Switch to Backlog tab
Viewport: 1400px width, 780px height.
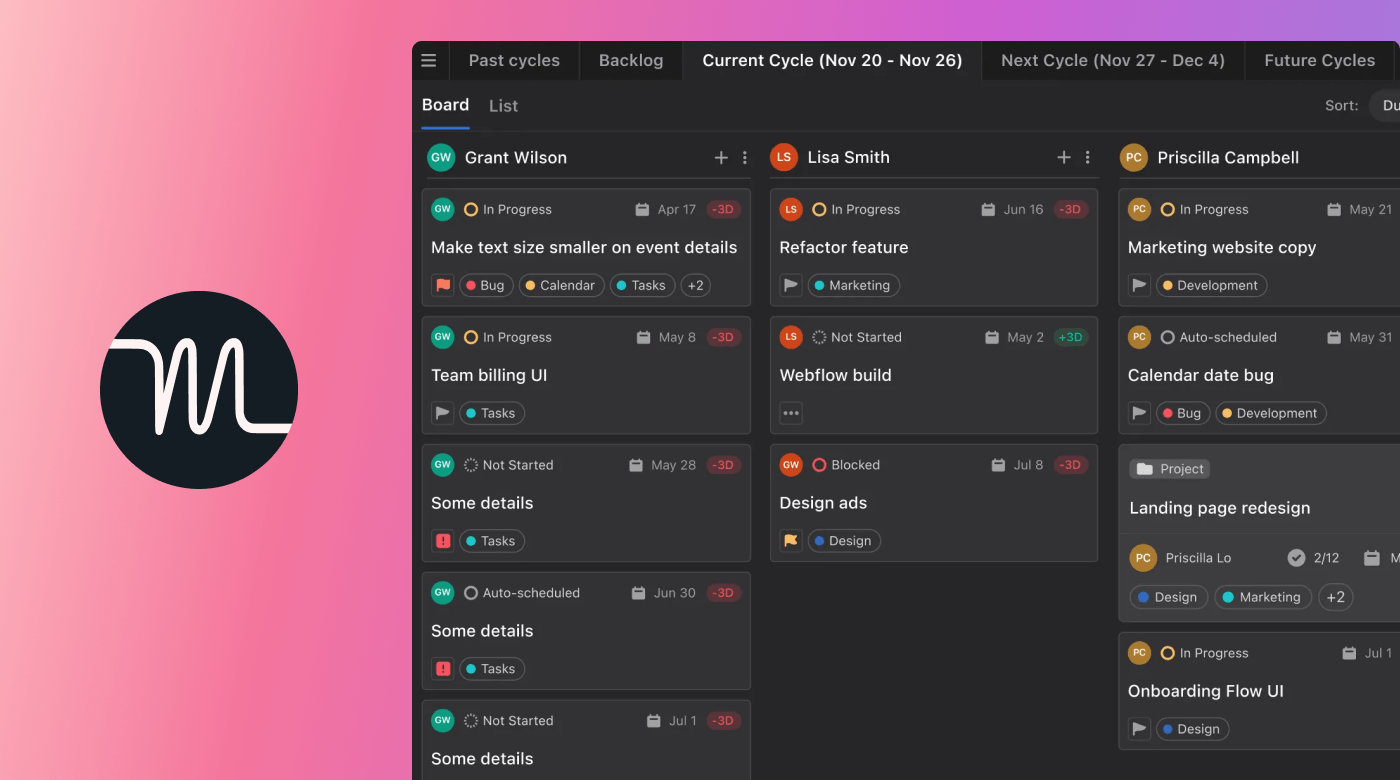[631, 60]
